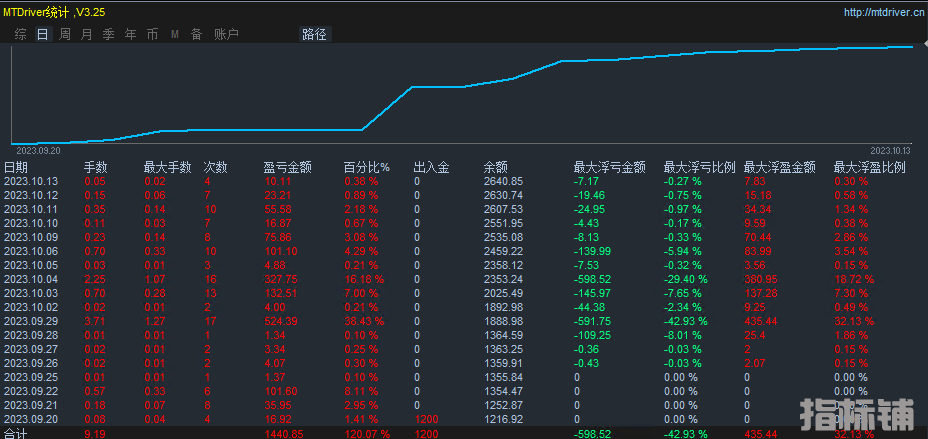Viewport: 928px width, 439px height.
Task: Select the 2023.10.13 data row
Action: click(x=31, y=181)
